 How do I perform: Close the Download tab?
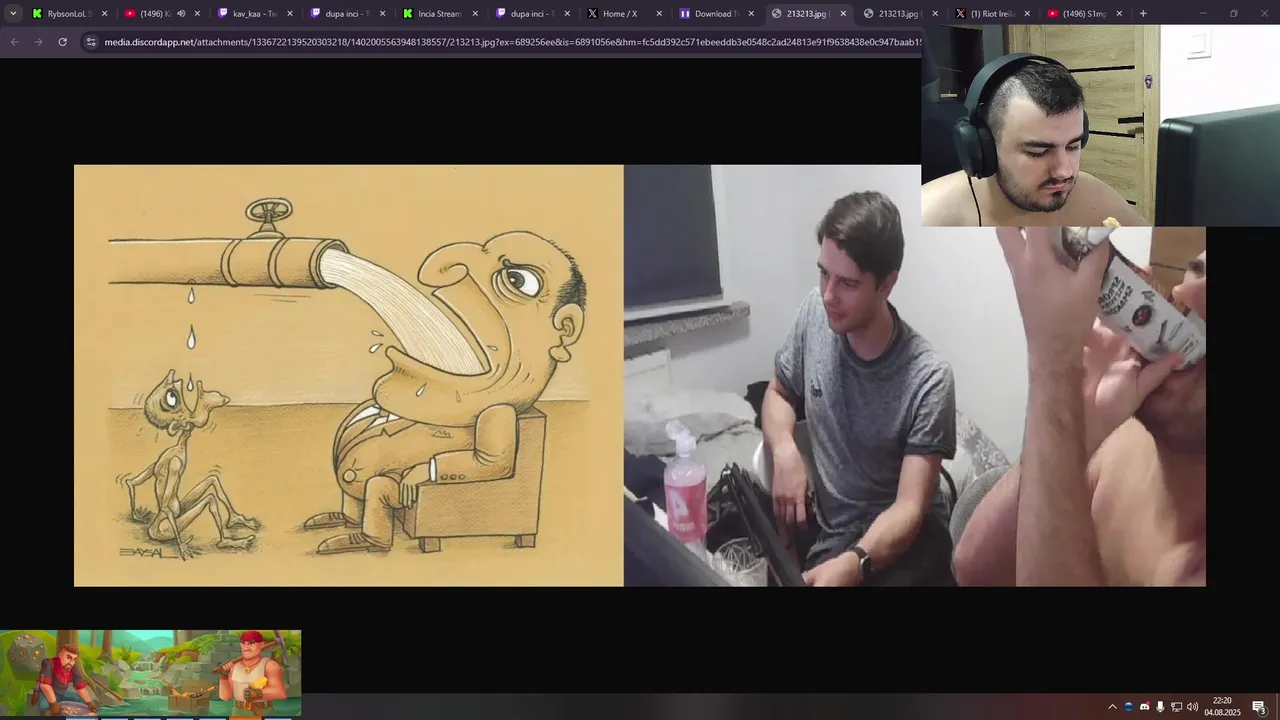tap(751, 14)
